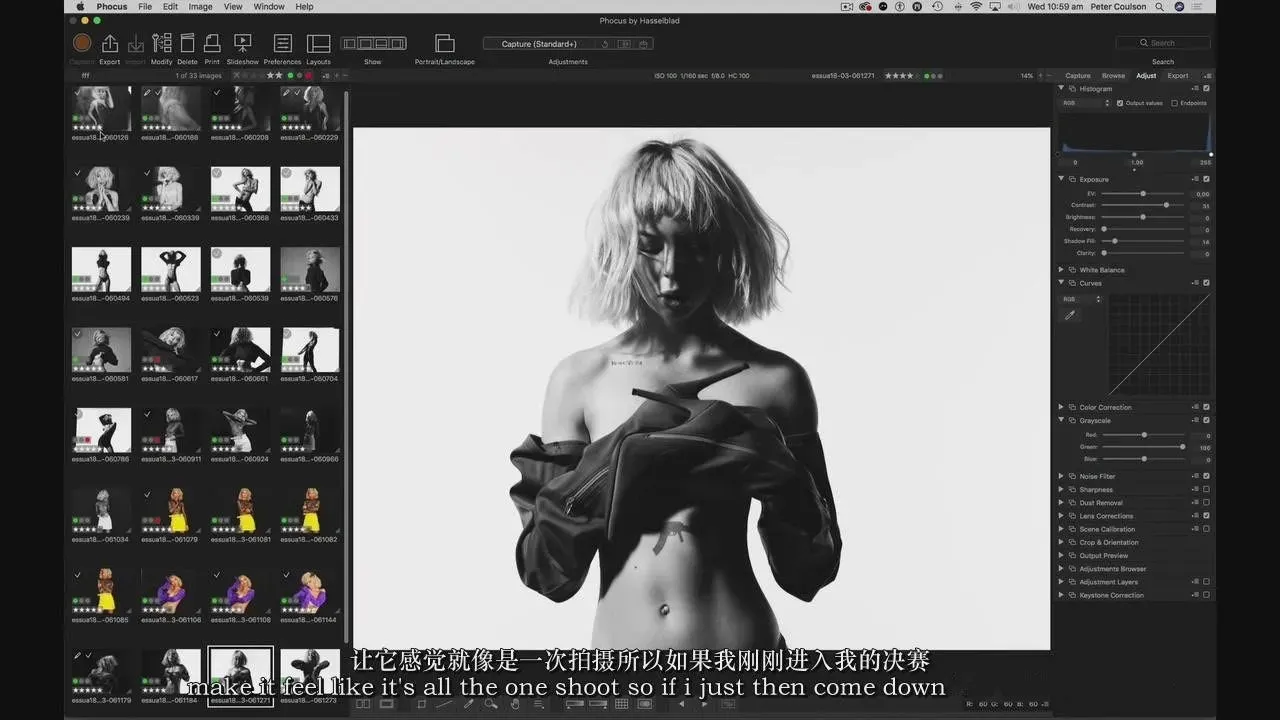Click the Export icon in toolbar
Image resolution: width=1280 pixels, height=720 pixels.
coord(110,44)
